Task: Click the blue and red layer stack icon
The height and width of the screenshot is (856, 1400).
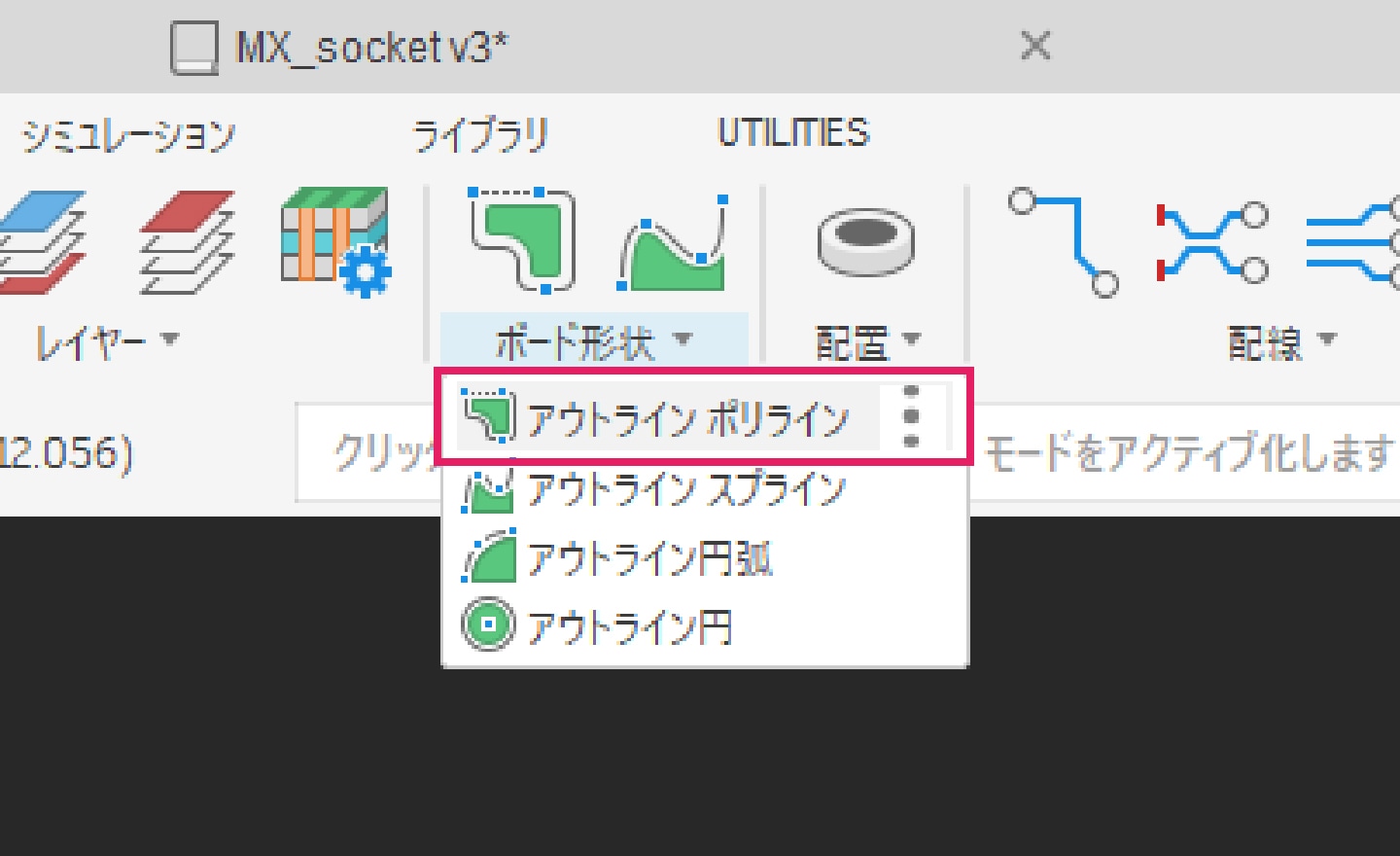Action: (x=41, y=241)
